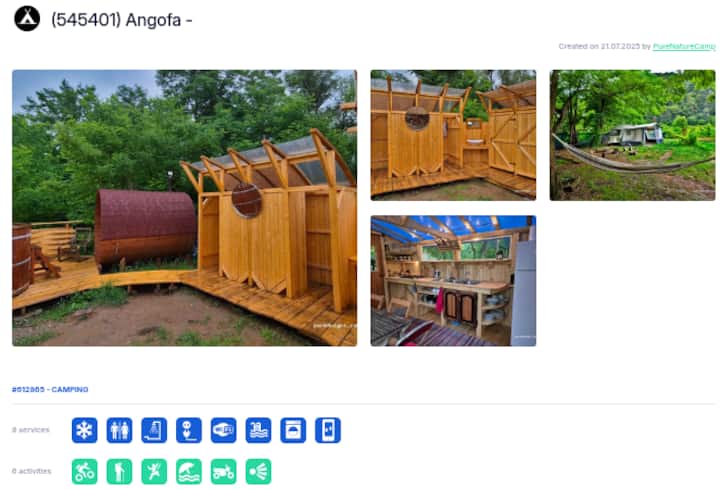Open the #612865 - CAMPING link
720x489 pixels.
(50, 389)
